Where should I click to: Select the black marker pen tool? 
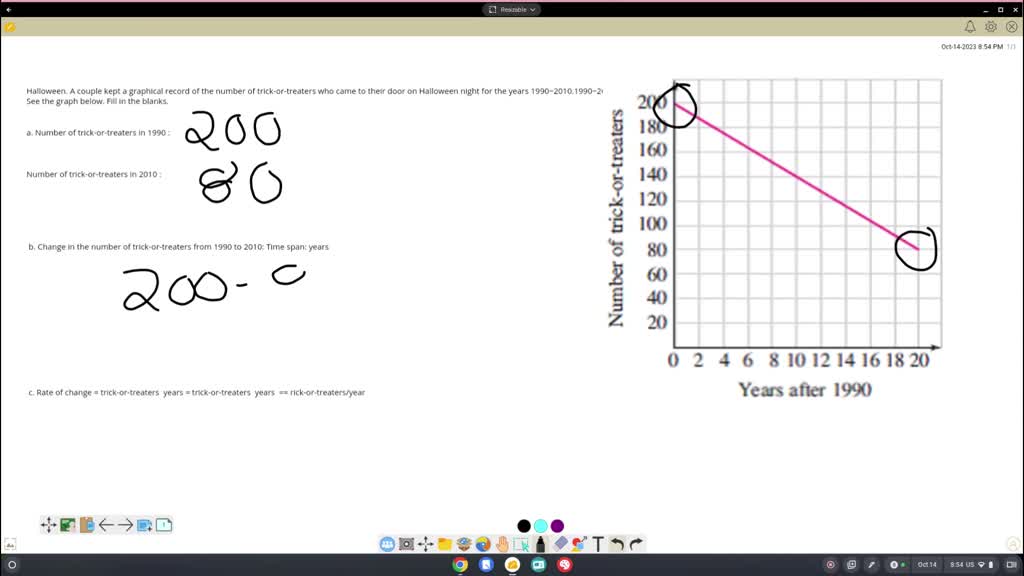coord(540,544)
